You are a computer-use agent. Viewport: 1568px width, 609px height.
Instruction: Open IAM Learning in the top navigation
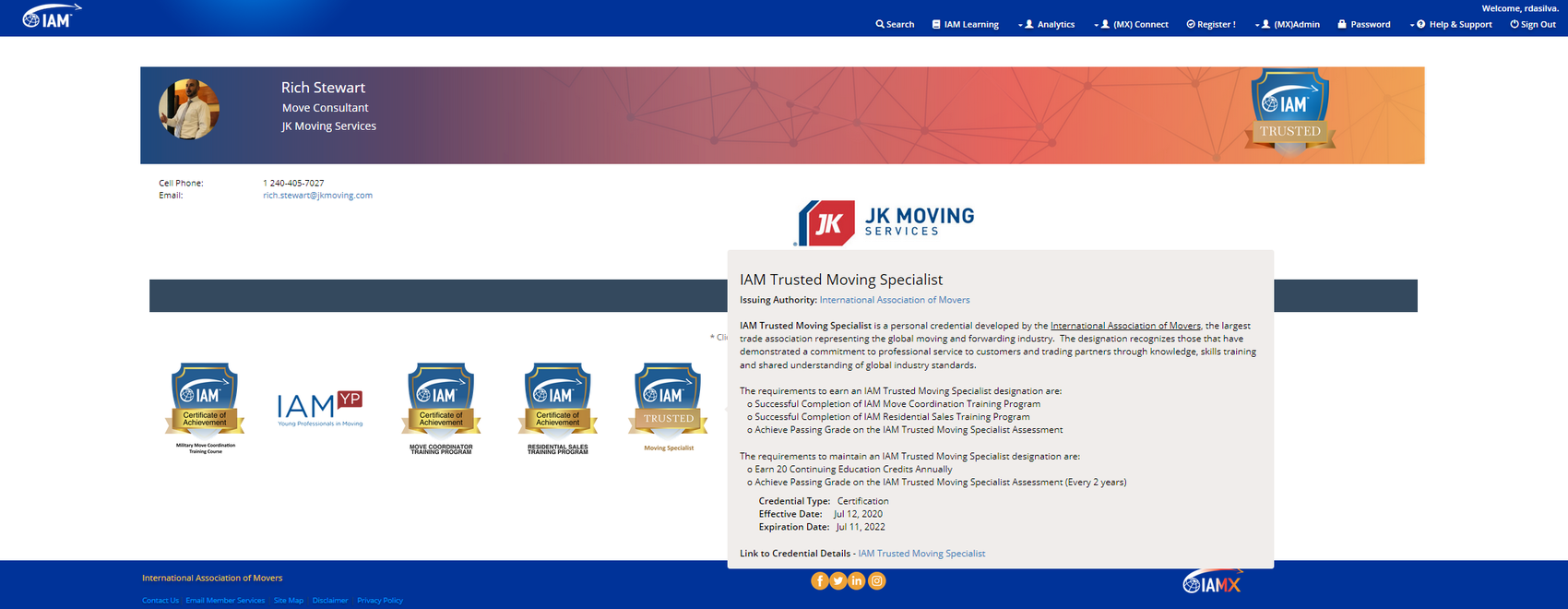tap(965, 24)
